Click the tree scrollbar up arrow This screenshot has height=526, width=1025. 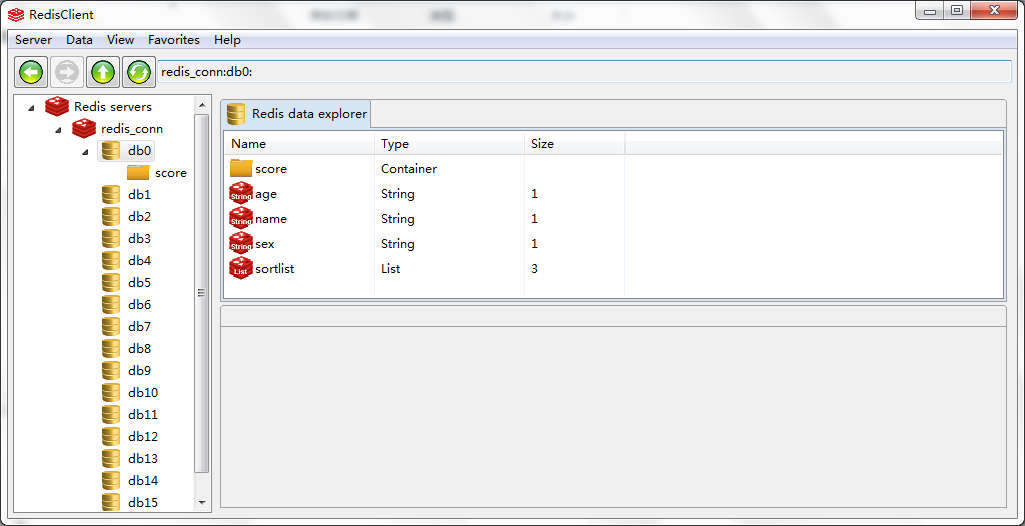[201, 105]
